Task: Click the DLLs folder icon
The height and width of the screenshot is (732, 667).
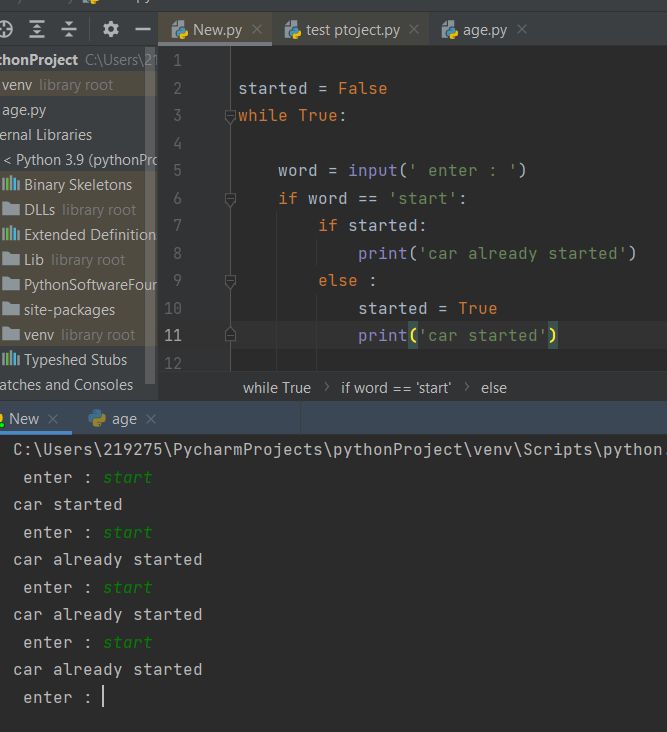Action: point(10,209)
